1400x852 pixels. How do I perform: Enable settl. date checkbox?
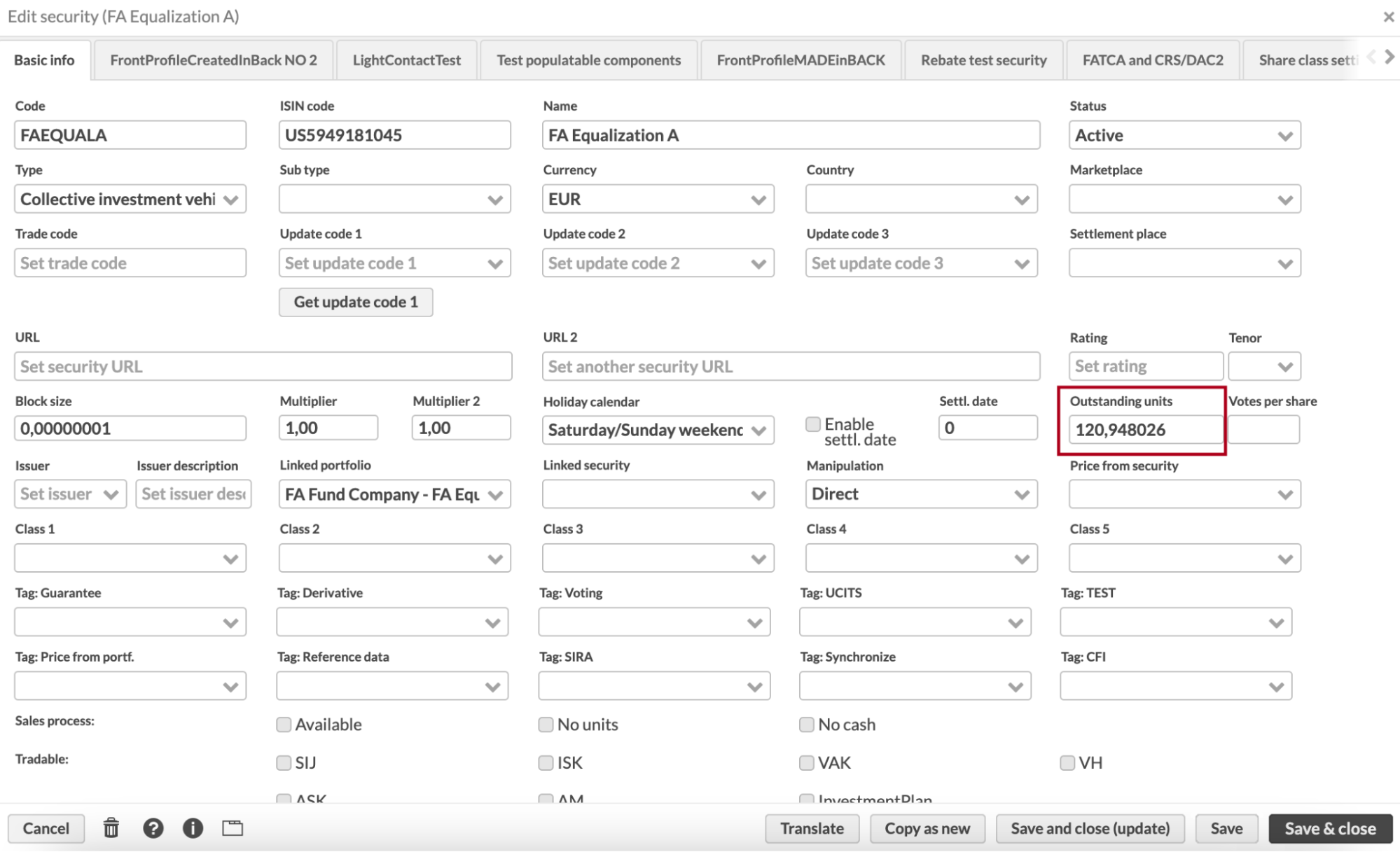click(x=812, y=424)
